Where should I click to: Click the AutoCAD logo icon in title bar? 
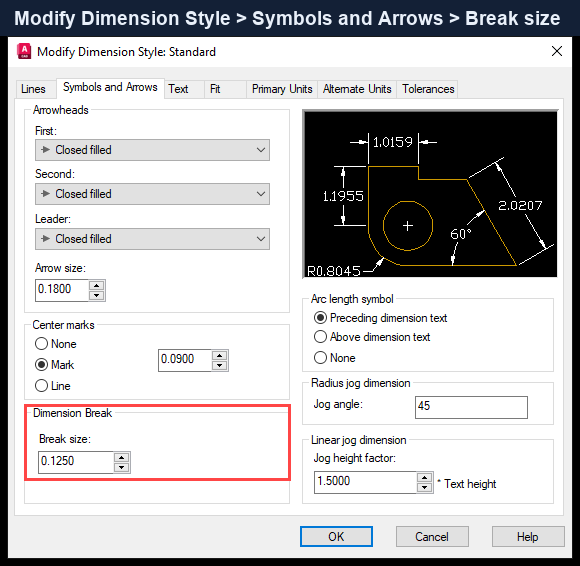pyautogui.click(x=24, y=51)
